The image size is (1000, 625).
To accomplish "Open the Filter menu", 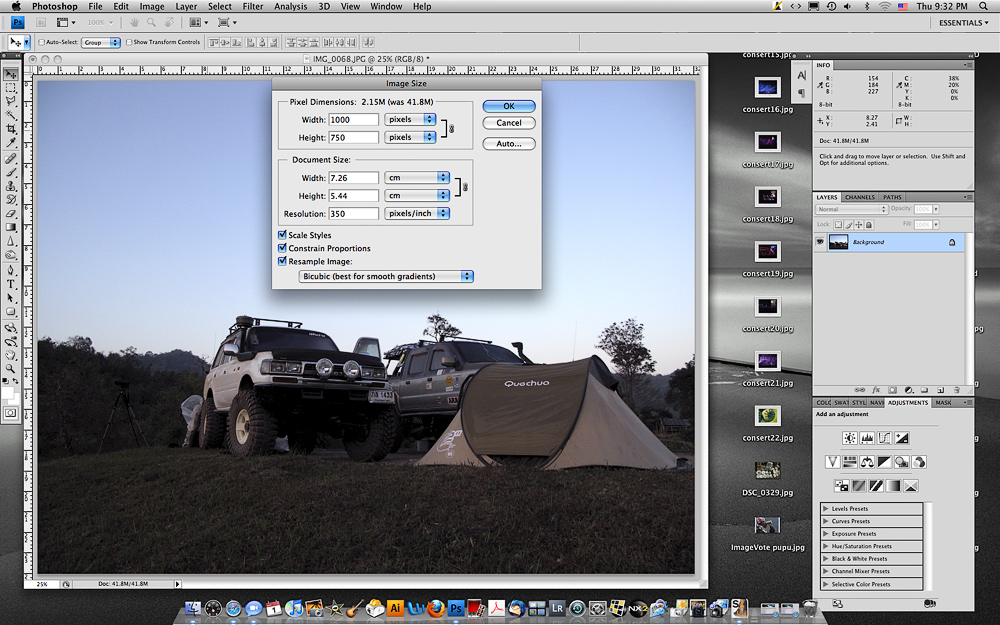I will pyautogui.click(x=253, y=6).
